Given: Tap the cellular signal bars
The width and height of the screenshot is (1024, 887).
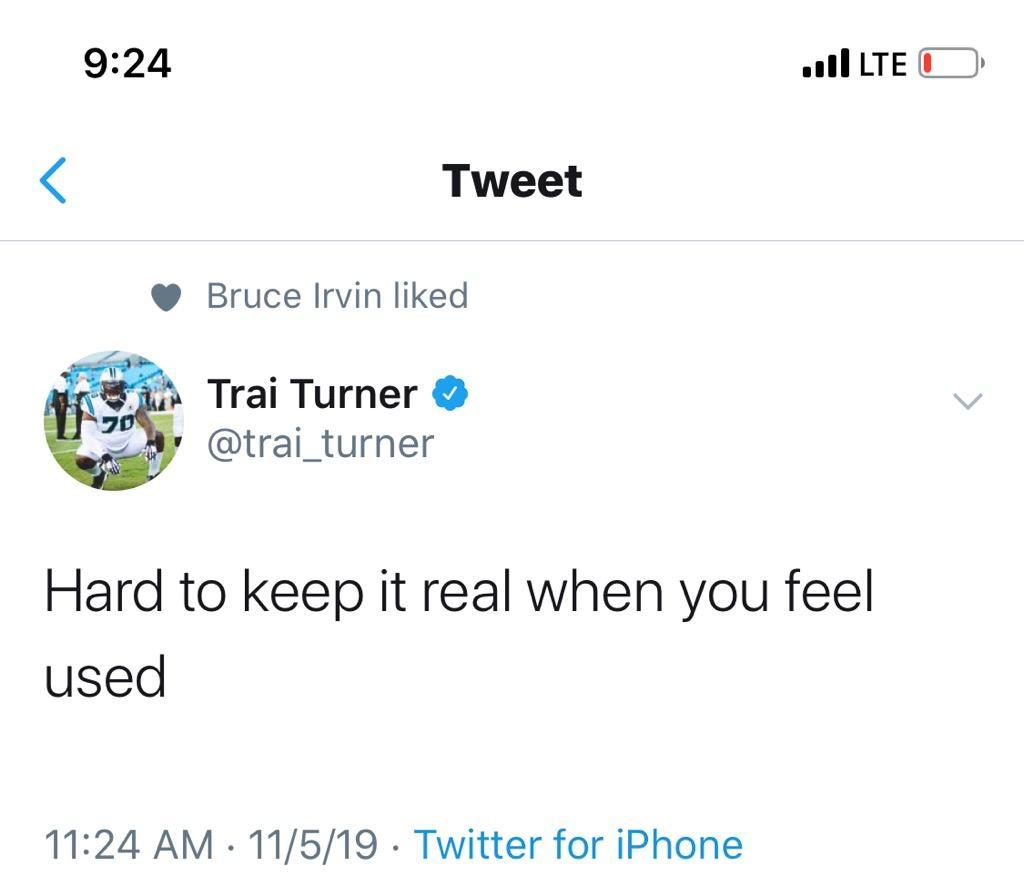Looking at the screenshot, I should (x=826, y=63).
